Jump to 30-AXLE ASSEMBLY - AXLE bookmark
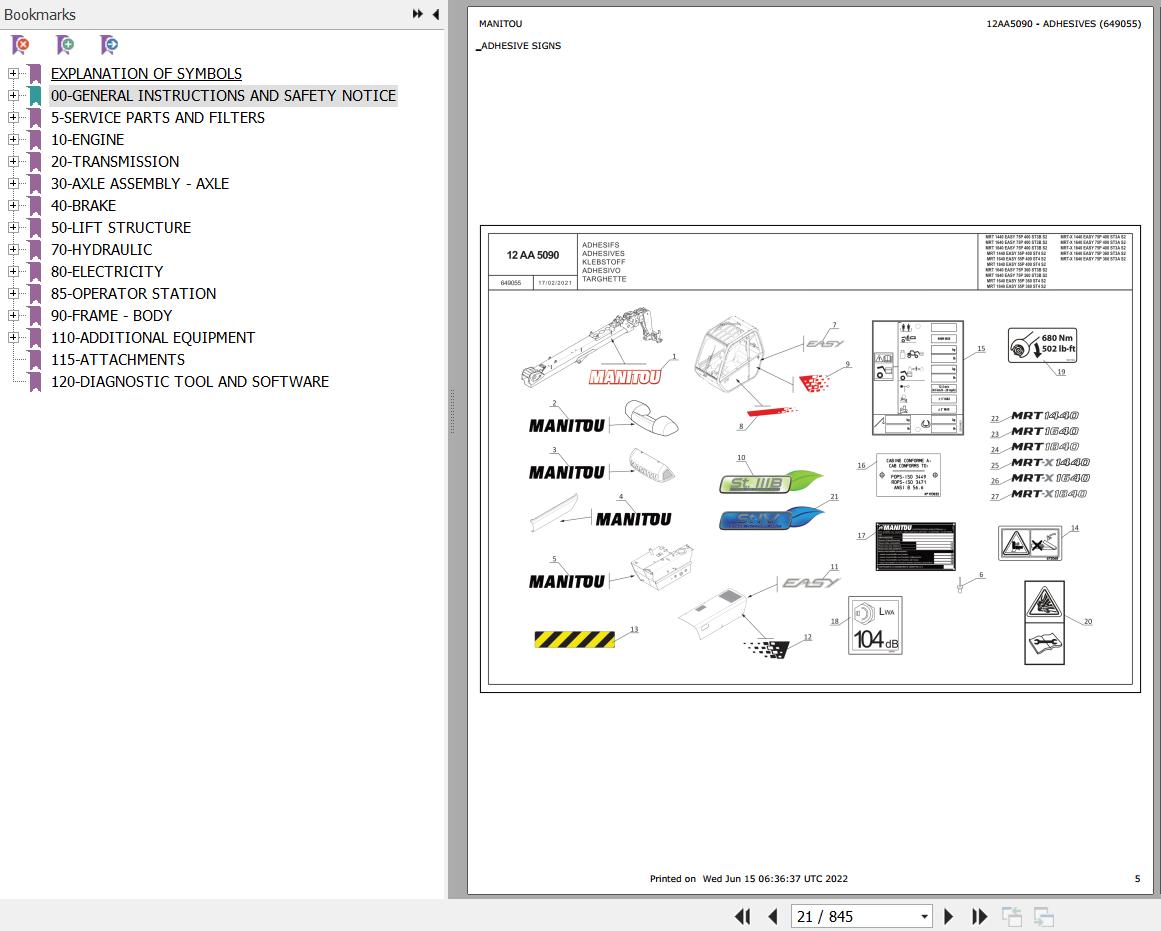Viewport: 1161px width, 931px height. (x=140, y=184)
